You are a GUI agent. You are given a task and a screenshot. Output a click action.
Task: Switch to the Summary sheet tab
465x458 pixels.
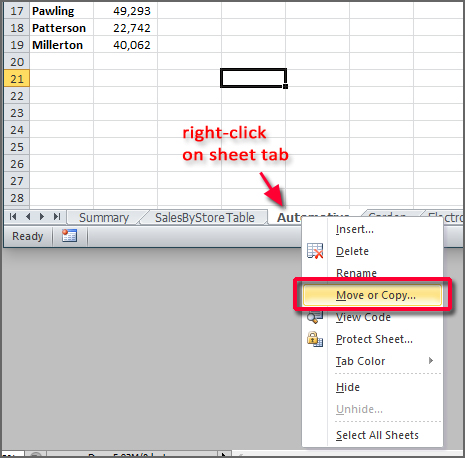104,218
